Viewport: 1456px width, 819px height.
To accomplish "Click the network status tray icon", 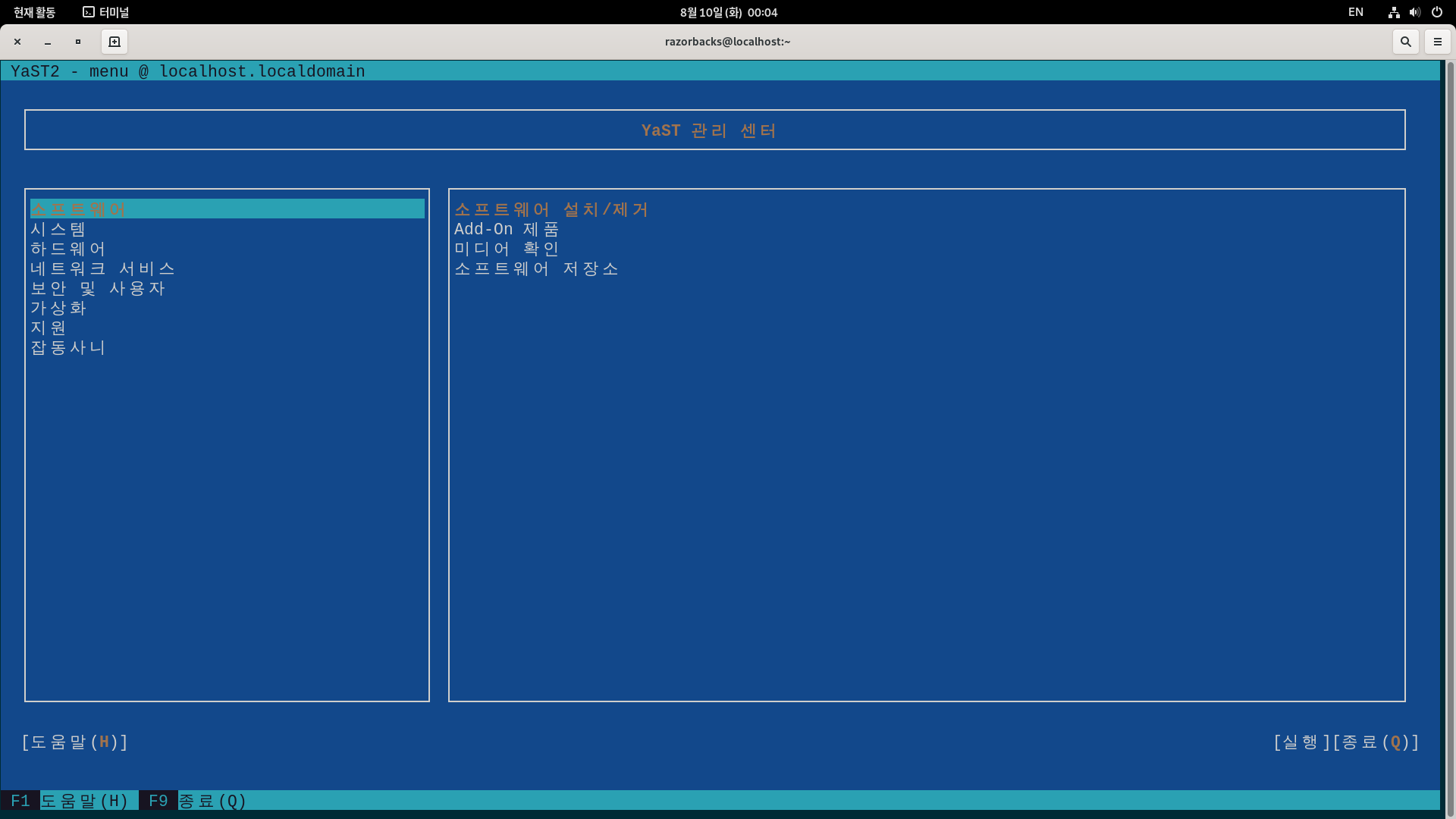I will 1394,12.
